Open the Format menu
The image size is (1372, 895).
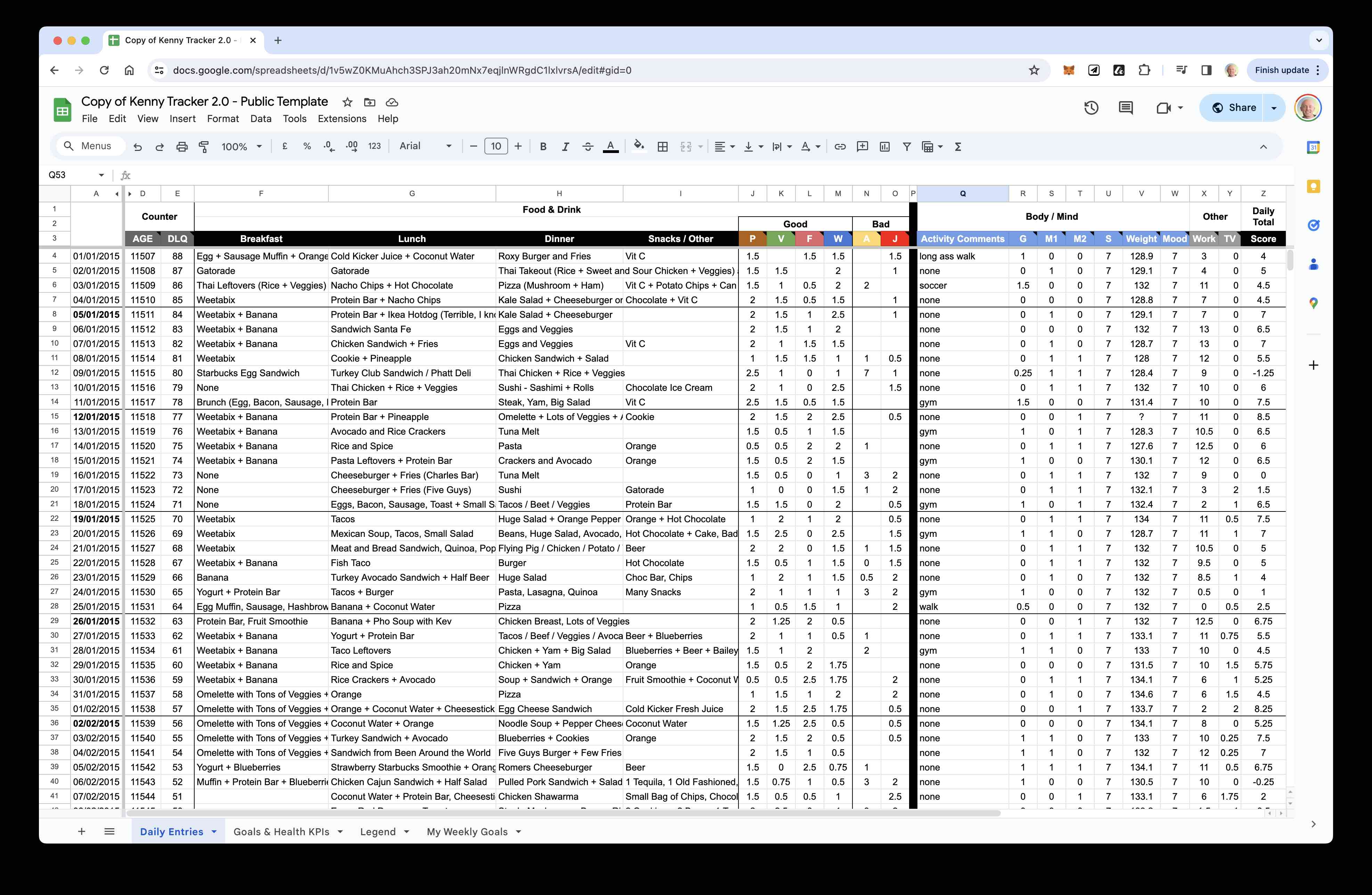[x=223, y=119]
